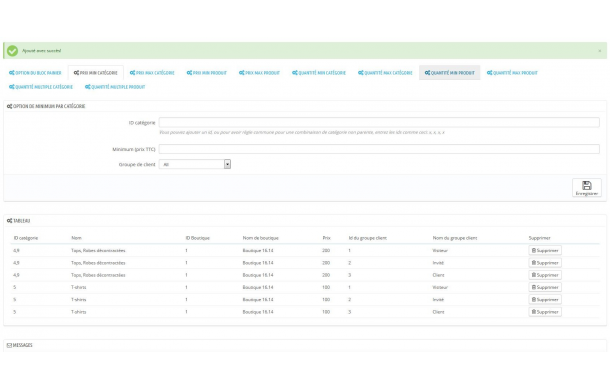610x390 pixels.
Task: Click the Enregistrer save button
Action: (587, 188)
